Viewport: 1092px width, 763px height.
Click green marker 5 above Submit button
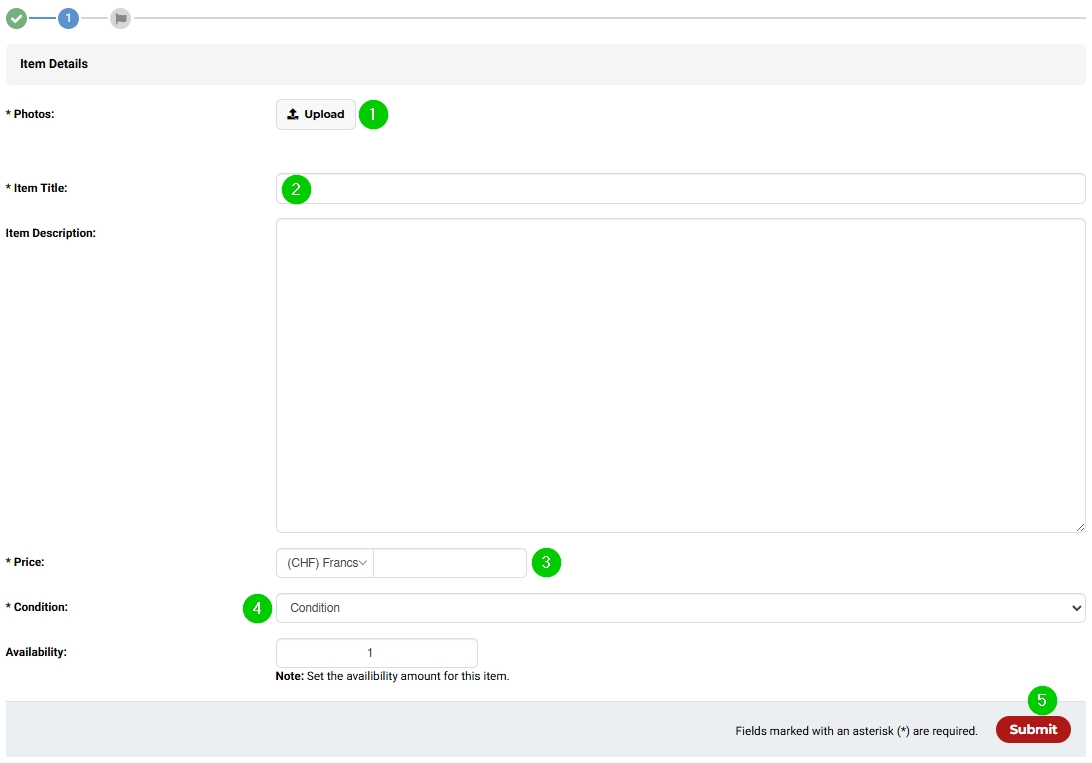pyautogui.click(x=1040, y=701)
